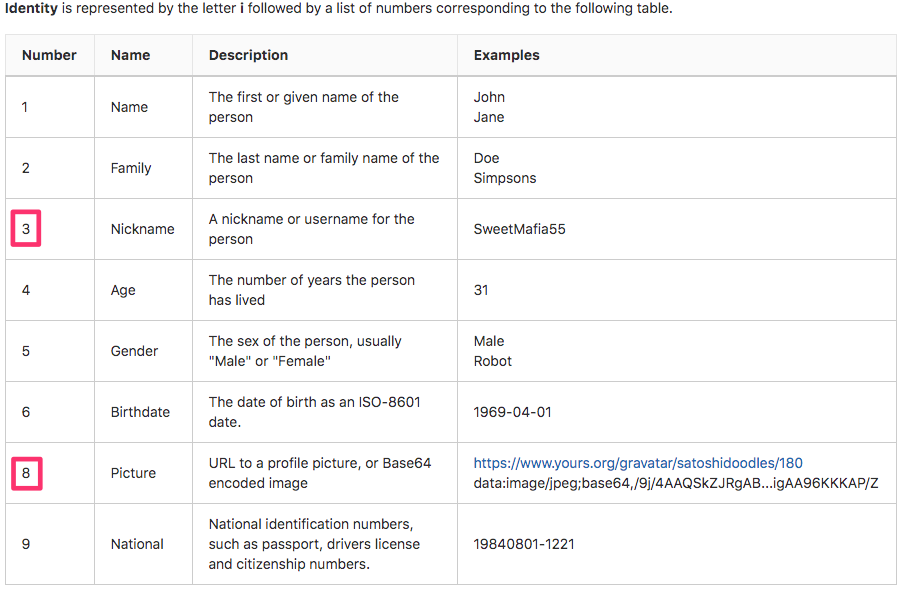Click the Picture name cell
This screenshot has height=595, width=908.
tap(133, 473)
